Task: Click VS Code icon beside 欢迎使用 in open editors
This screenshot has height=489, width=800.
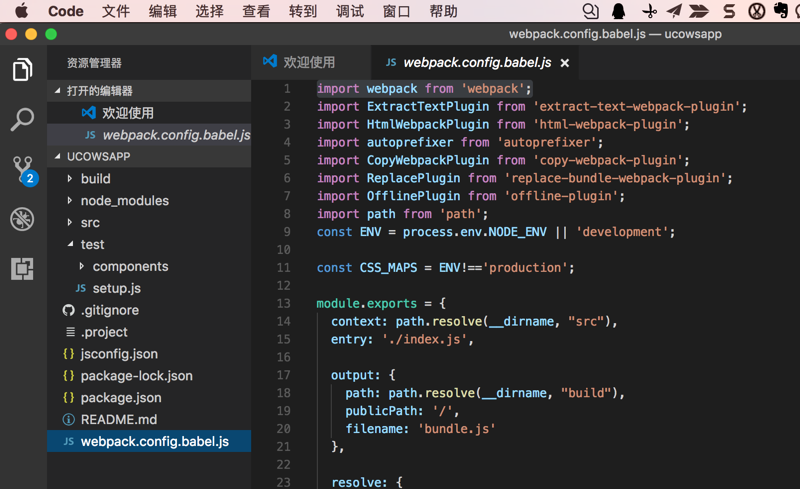Action: click(x=89, y=112)
